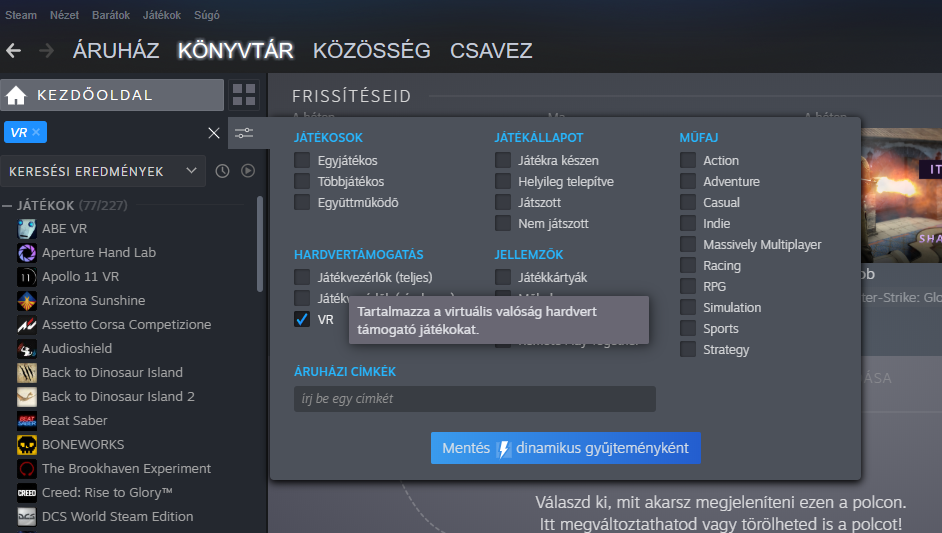Enable the Együttműködő filter
Image resolution: width=942 pixels, height=533 pixels.
pyautogui.click(x=302, y=203)
